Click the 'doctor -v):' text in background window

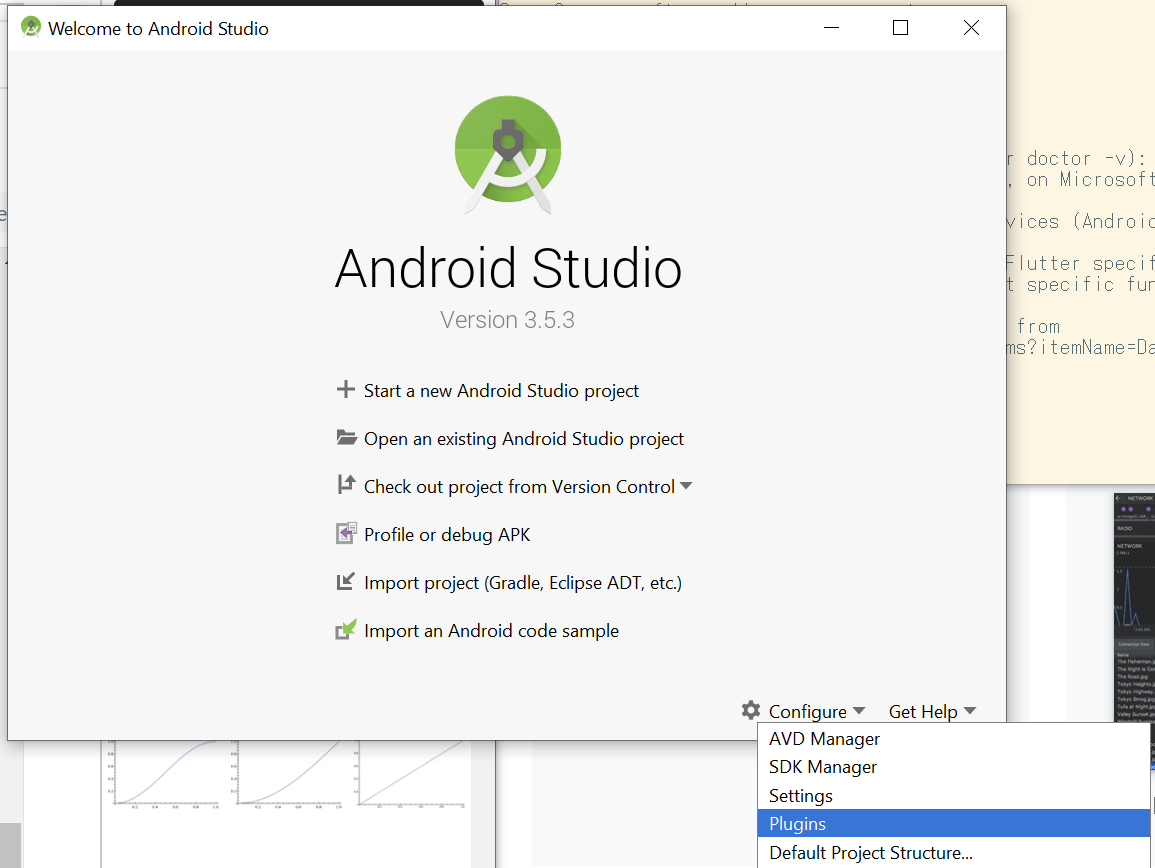click(x=1086, y=158)
